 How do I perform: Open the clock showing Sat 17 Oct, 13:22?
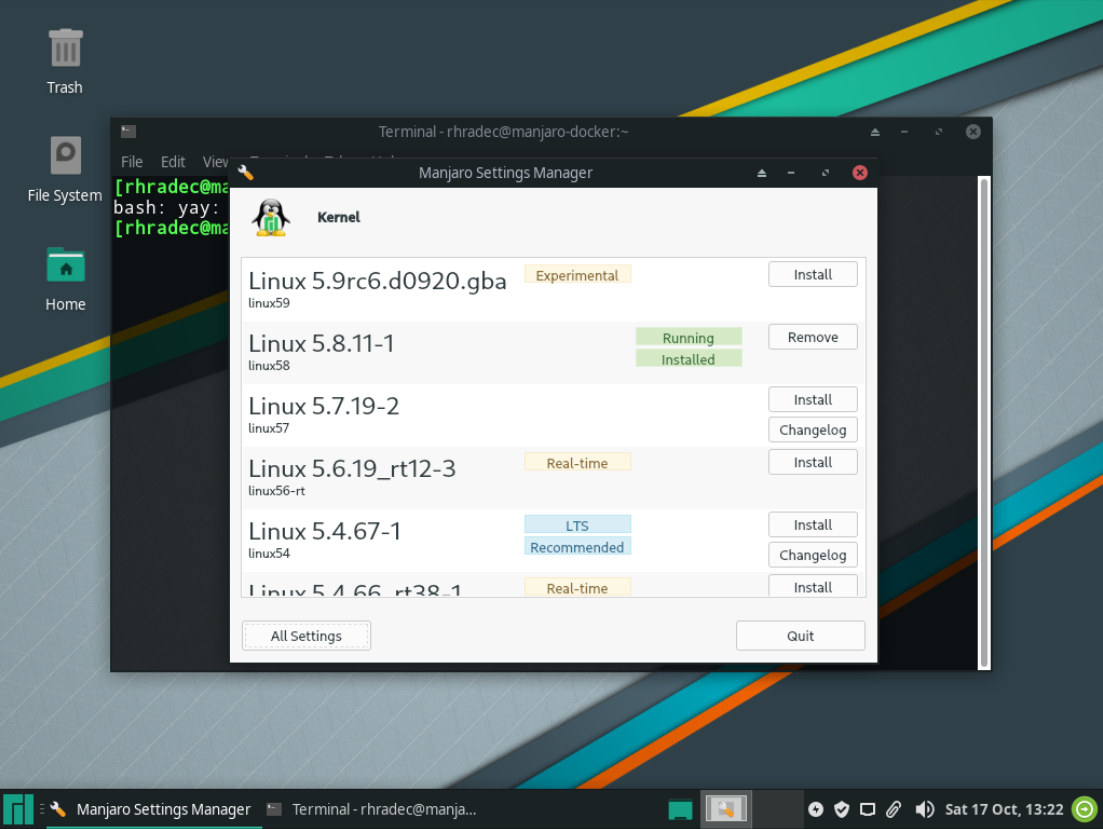point(1004,809)
